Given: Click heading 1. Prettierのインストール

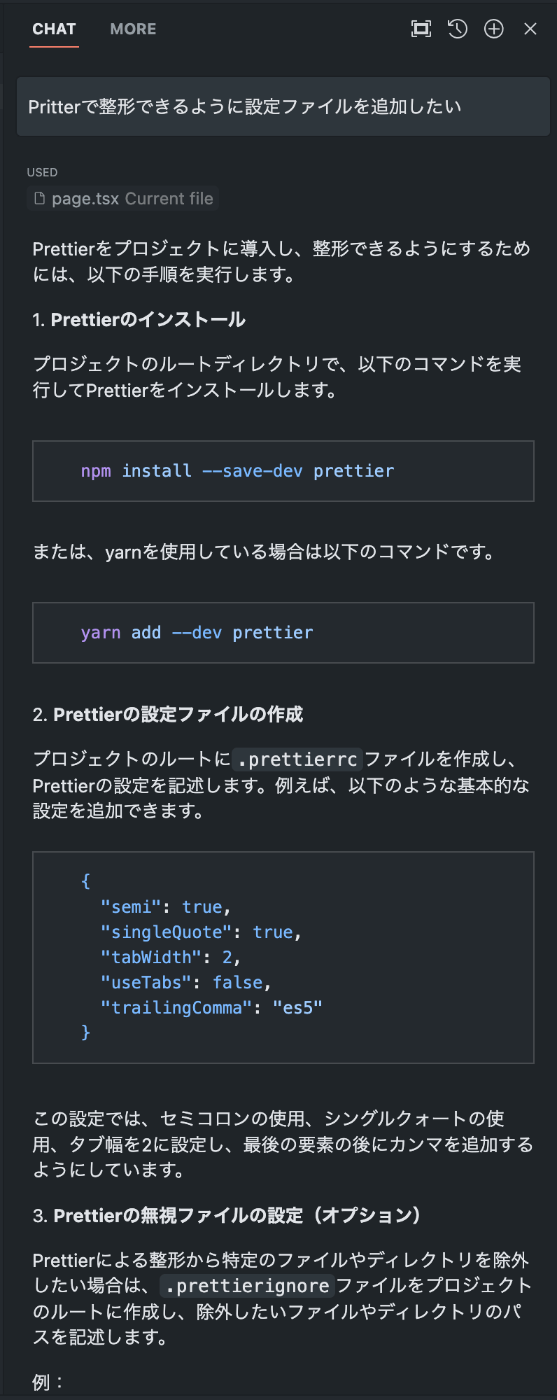Looking at the screenshot, I should click(139, 320).
